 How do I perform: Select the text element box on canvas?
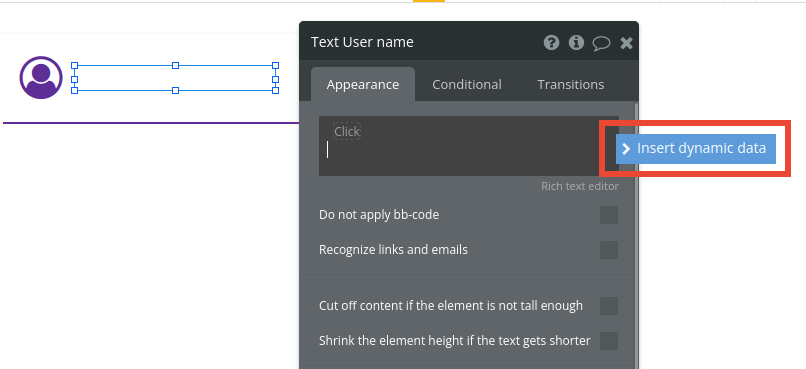(175, 78)
